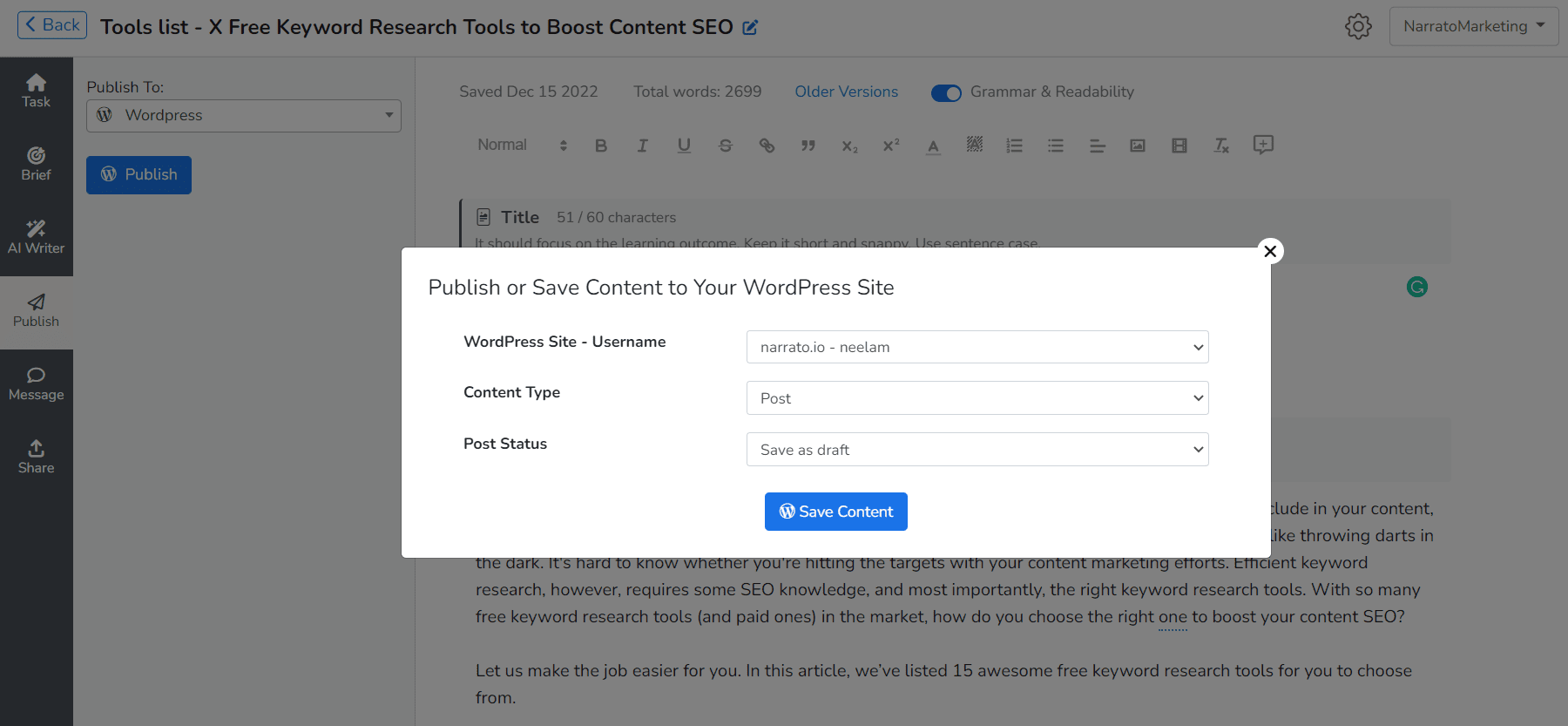Click the underlined word "one" in the paragraph
Image resolution: width=1568 pixels, height=726 pixels.
pos(1173,616)
